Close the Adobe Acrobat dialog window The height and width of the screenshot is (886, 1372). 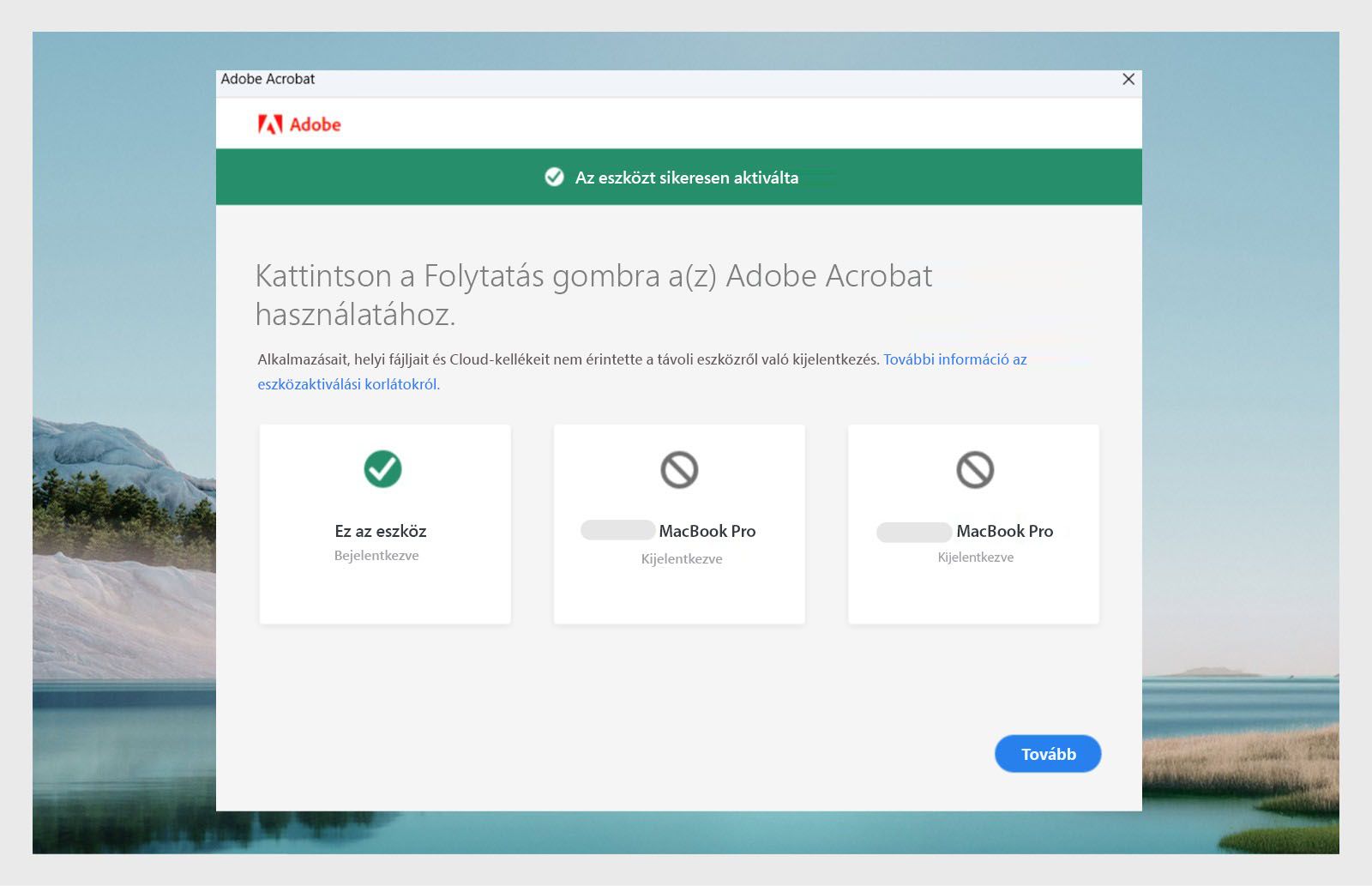pos(1128,79)
